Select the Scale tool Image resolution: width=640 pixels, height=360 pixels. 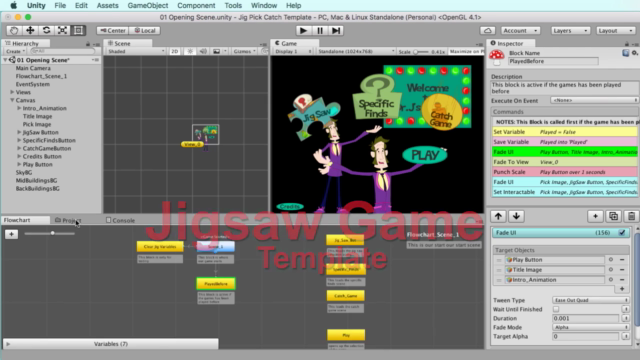coord(62,30)
